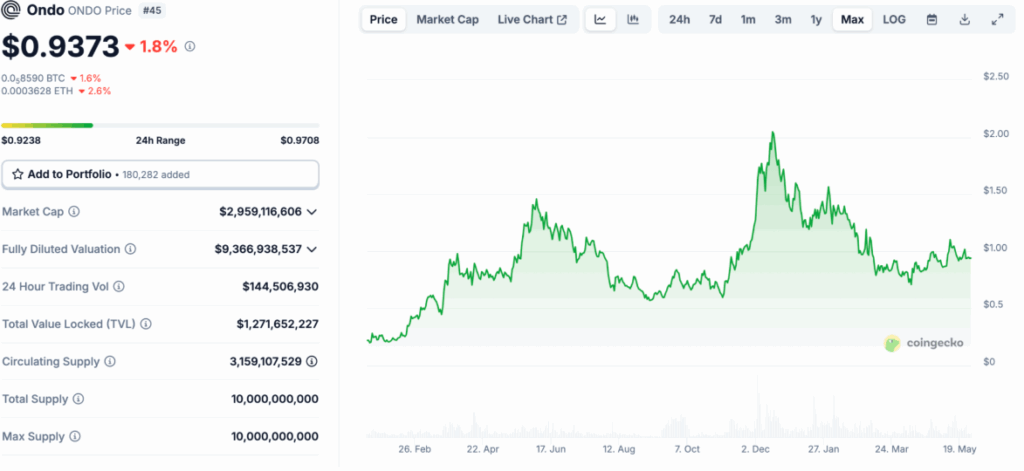
Task: Click the 24h range progress bar
Action: click(160, 125)
